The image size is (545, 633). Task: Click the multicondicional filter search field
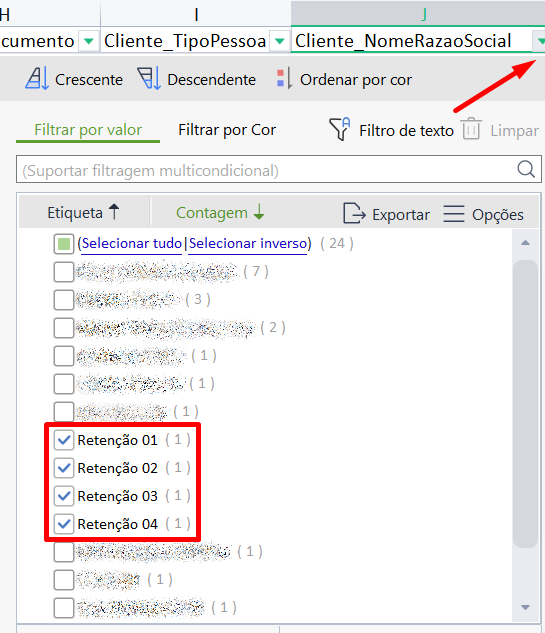click(266, 170)
